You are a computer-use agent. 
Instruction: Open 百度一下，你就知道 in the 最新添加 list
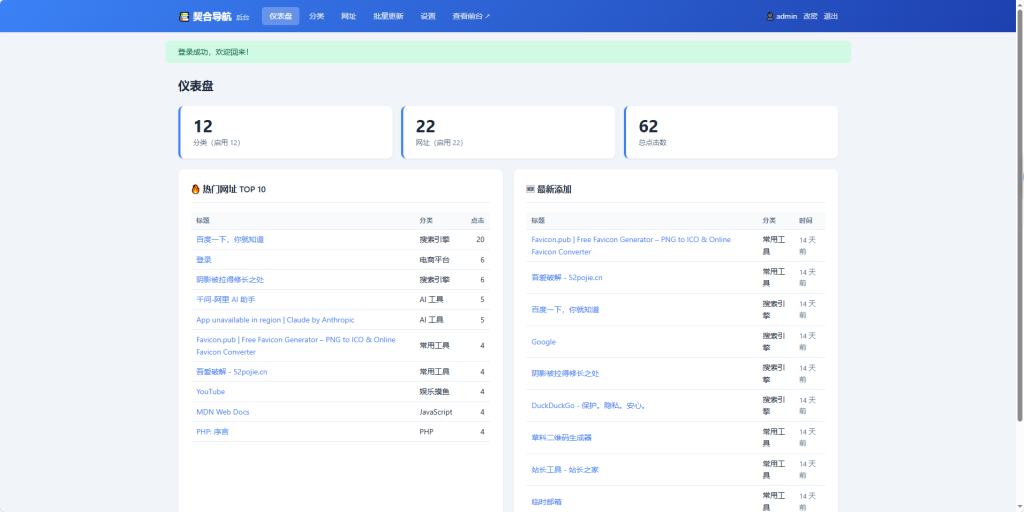pos(565,310)
